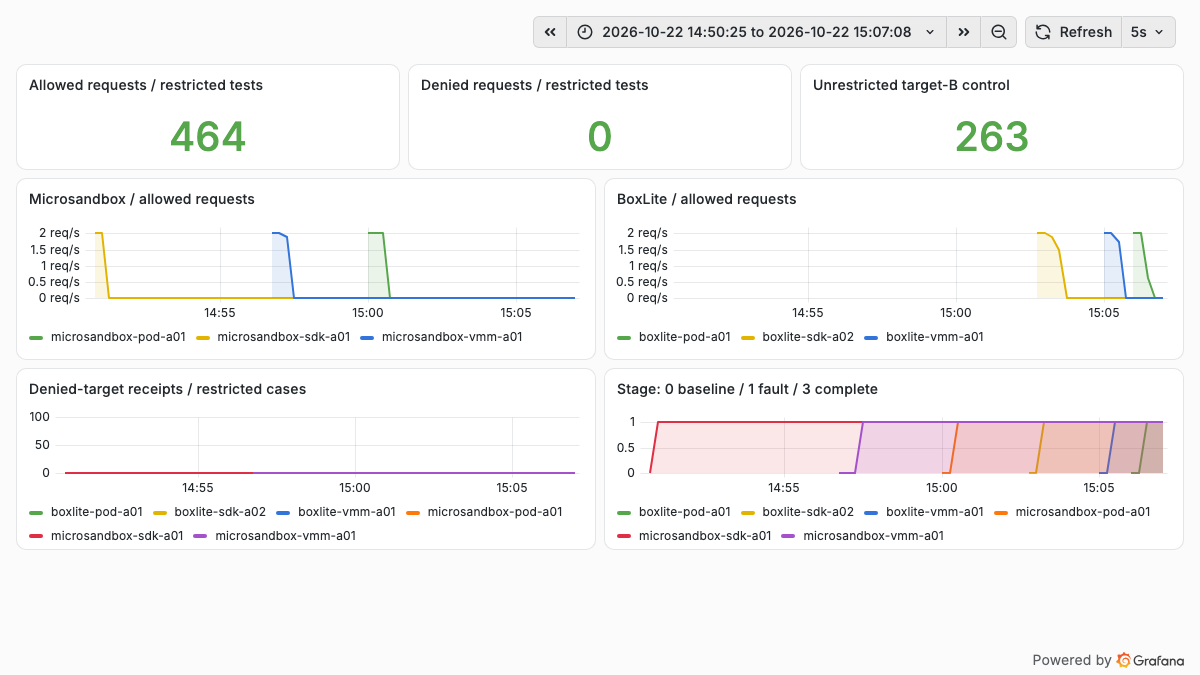Image resolution: width=1200 pixels, height=675 pixels.
Task: Click yellow swatch of boxlite-sdk-a02 in BoxLite allowed requests legend
Action: [749, 337]
